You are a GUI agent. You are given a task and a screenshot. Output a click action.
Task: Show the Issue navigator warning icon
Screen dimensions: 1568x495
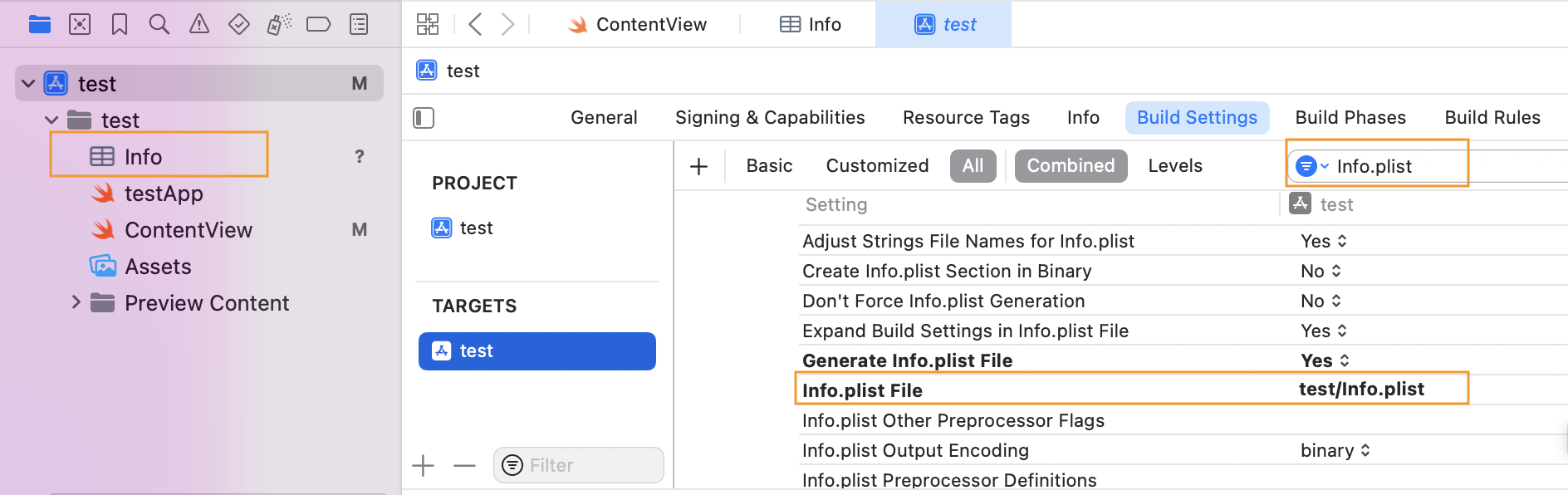[199, 25]
